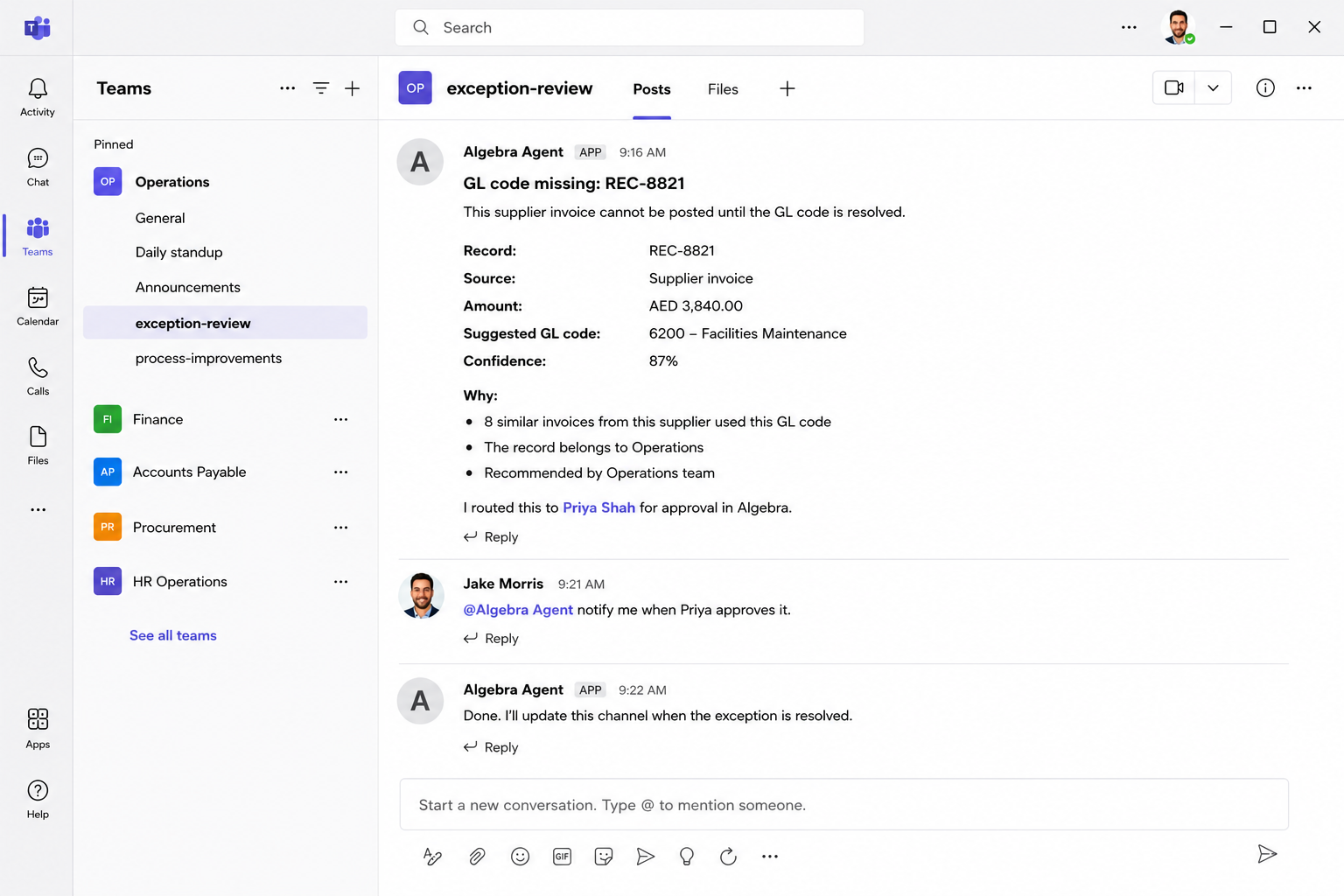
Task: Open more options for Finance team
Action: click(x=340, y=419)
